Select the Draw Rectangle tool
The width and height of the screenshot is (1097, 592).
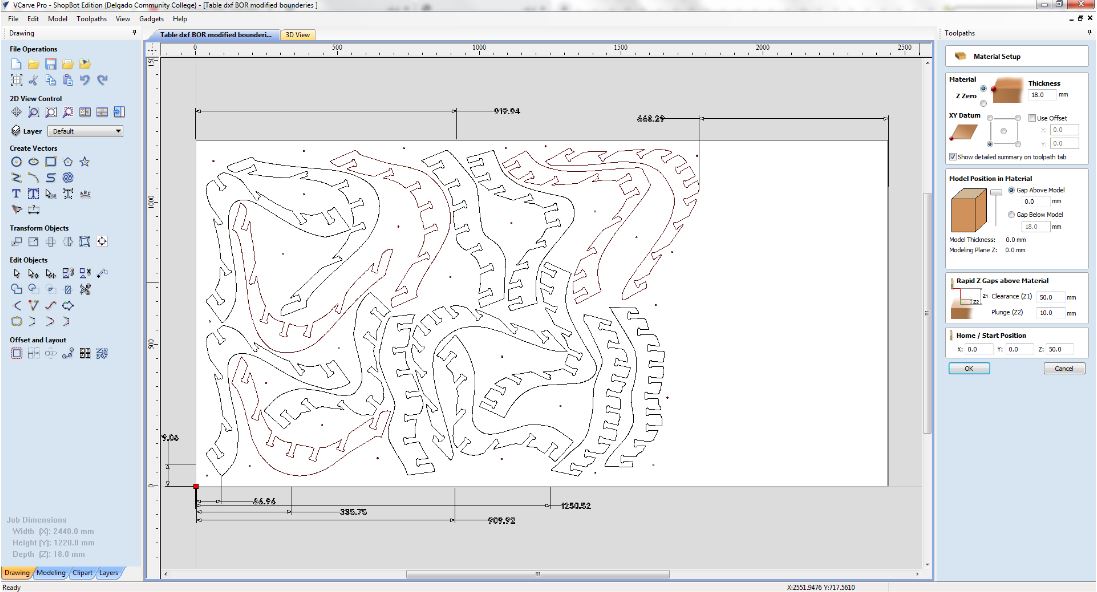tap(50, 162)
